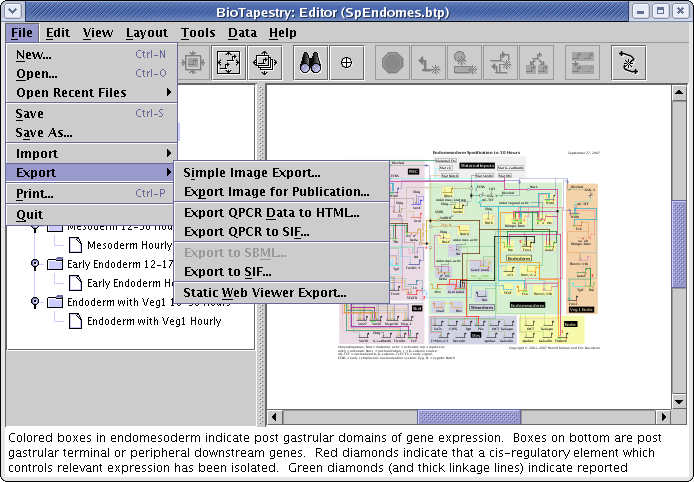Open the Layout menu in menu bar

pos(146,33)
